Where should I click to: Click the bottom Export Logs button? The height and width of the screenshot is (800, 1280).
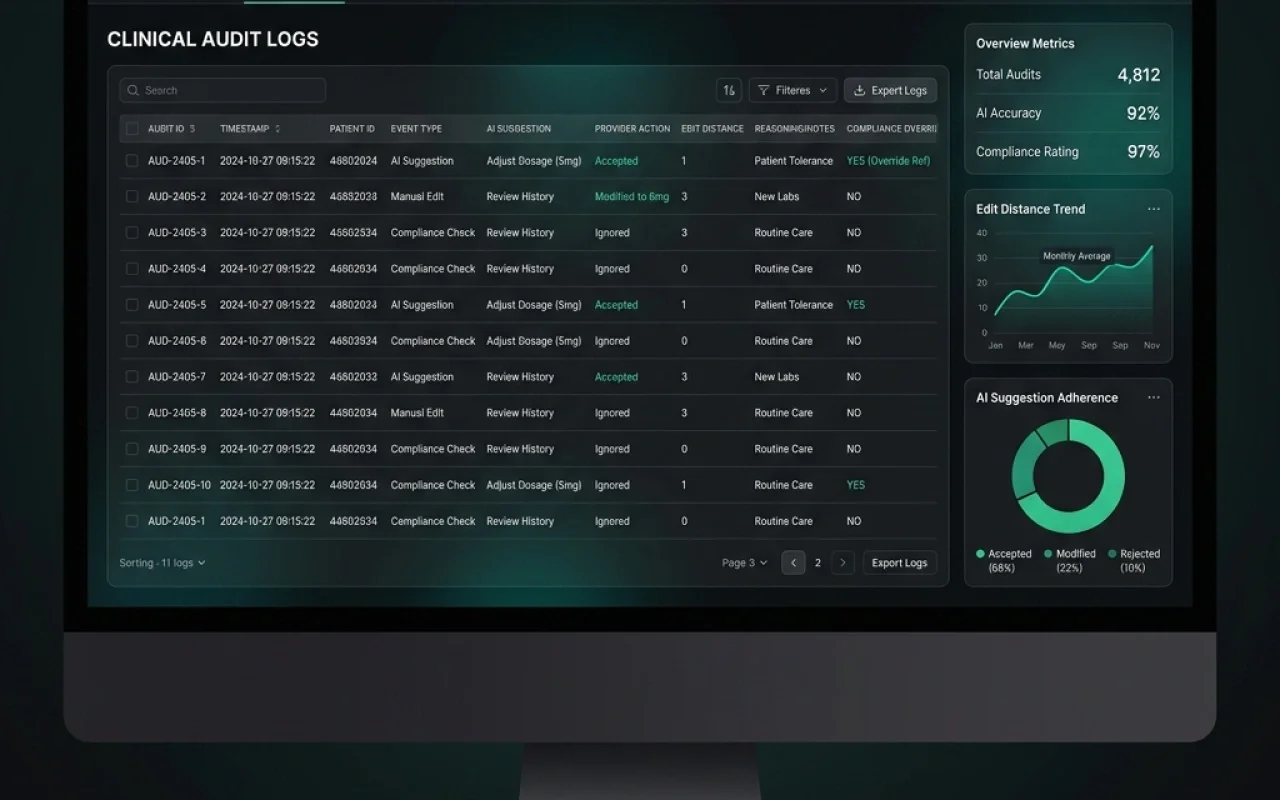tap(900, 563)
